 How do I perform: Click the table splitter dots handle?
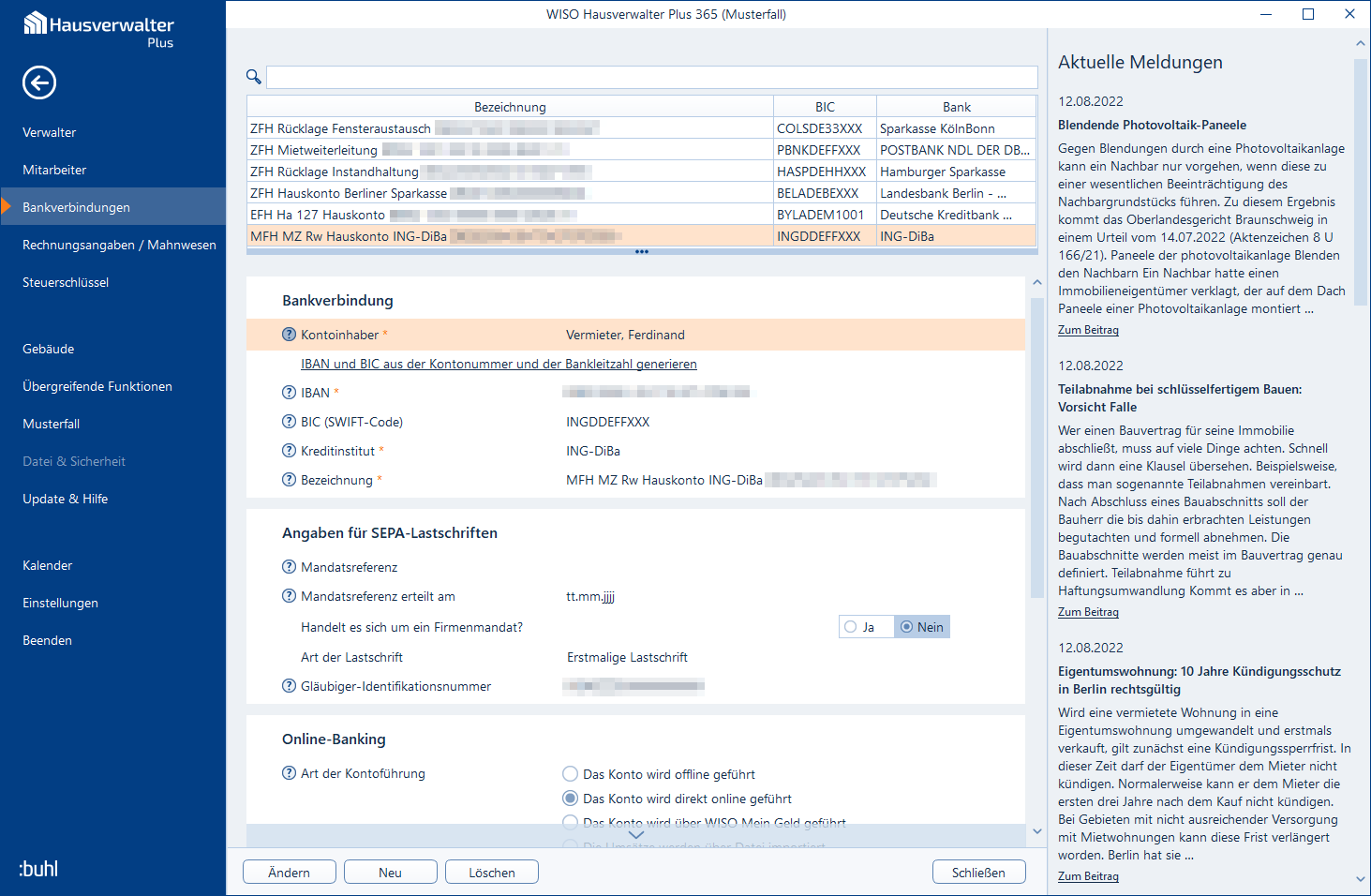642,252
